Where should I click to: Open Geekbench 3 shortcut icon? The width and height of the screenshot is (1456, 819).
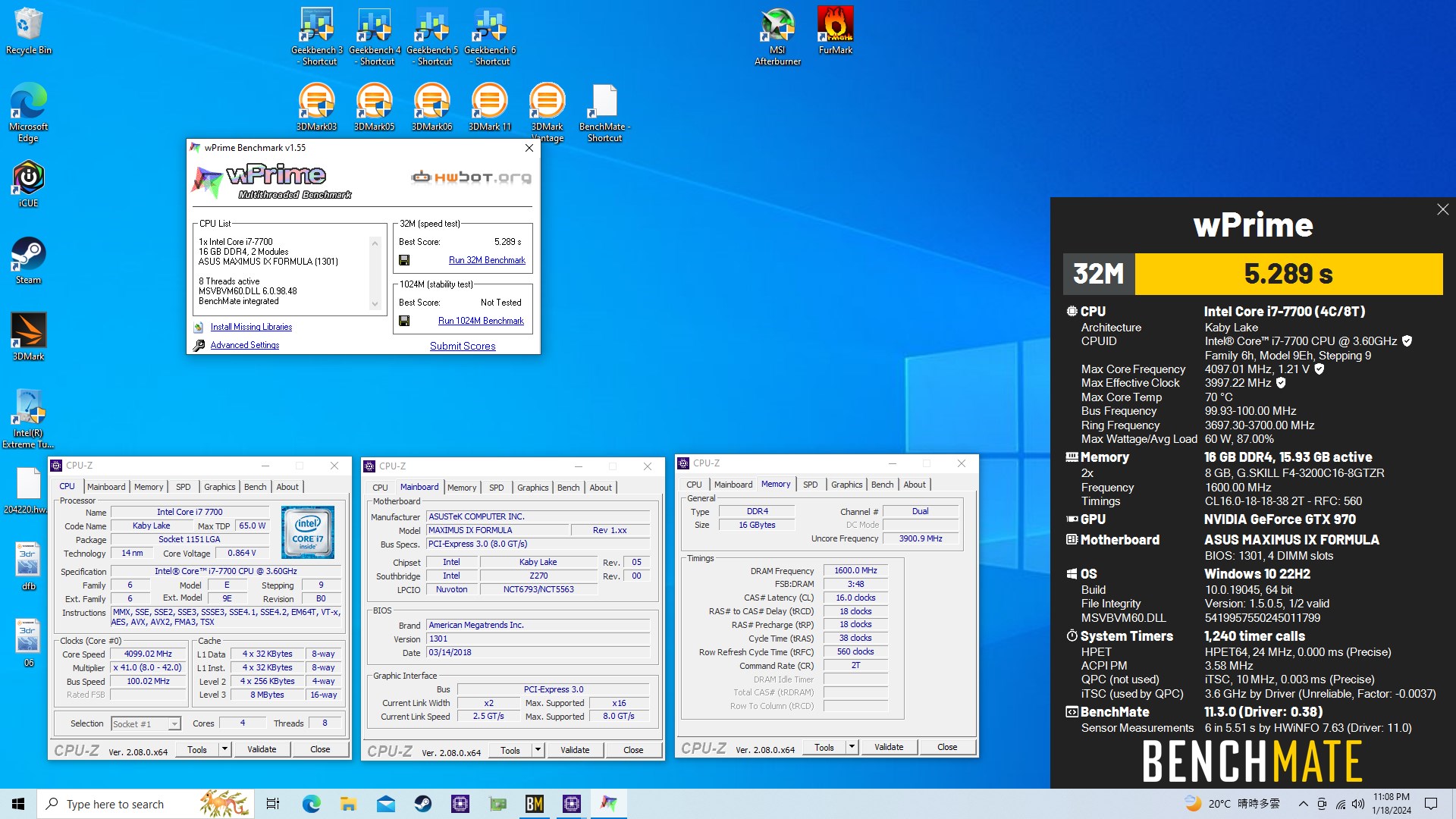click(x=317, y=36)
